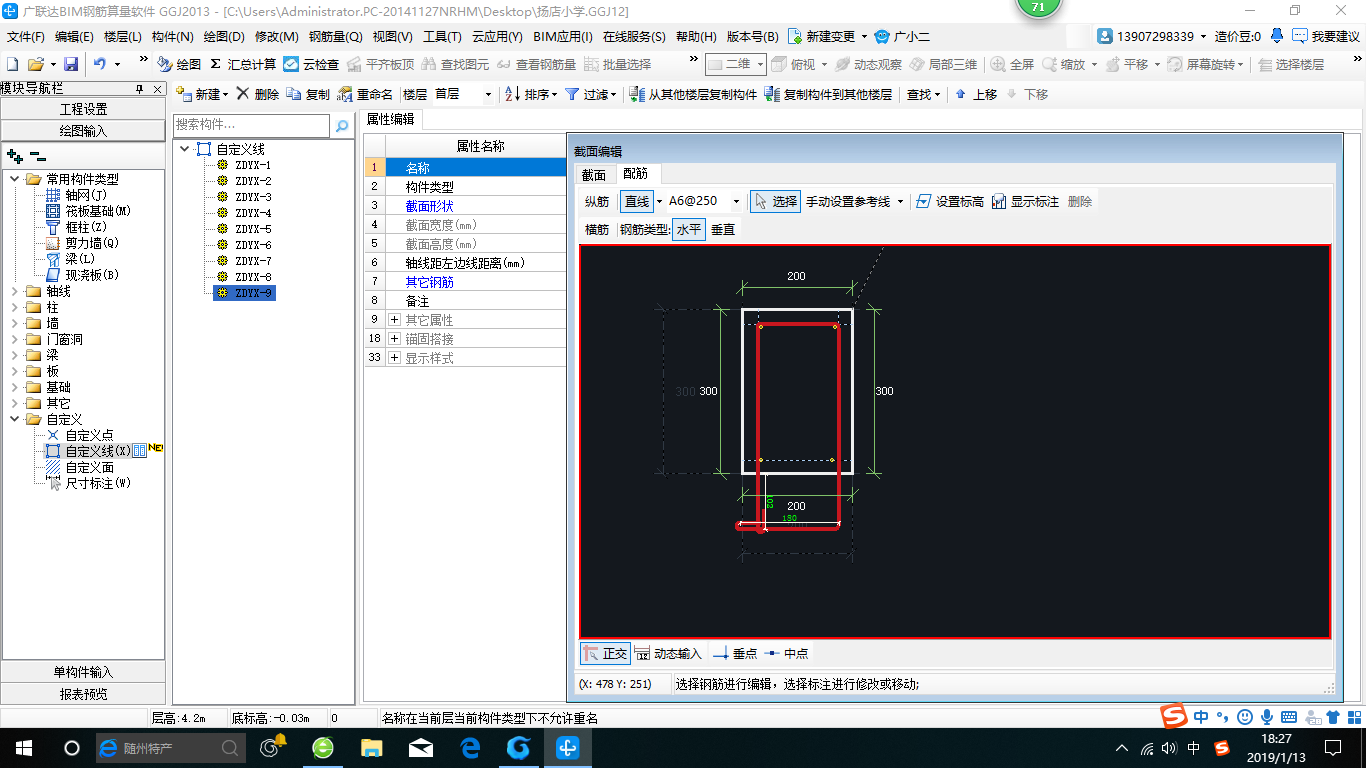Viewport: 1366px width, 768px height.
Task: Click 全屏 fullscreen tool
Action: pos(1013,64)
